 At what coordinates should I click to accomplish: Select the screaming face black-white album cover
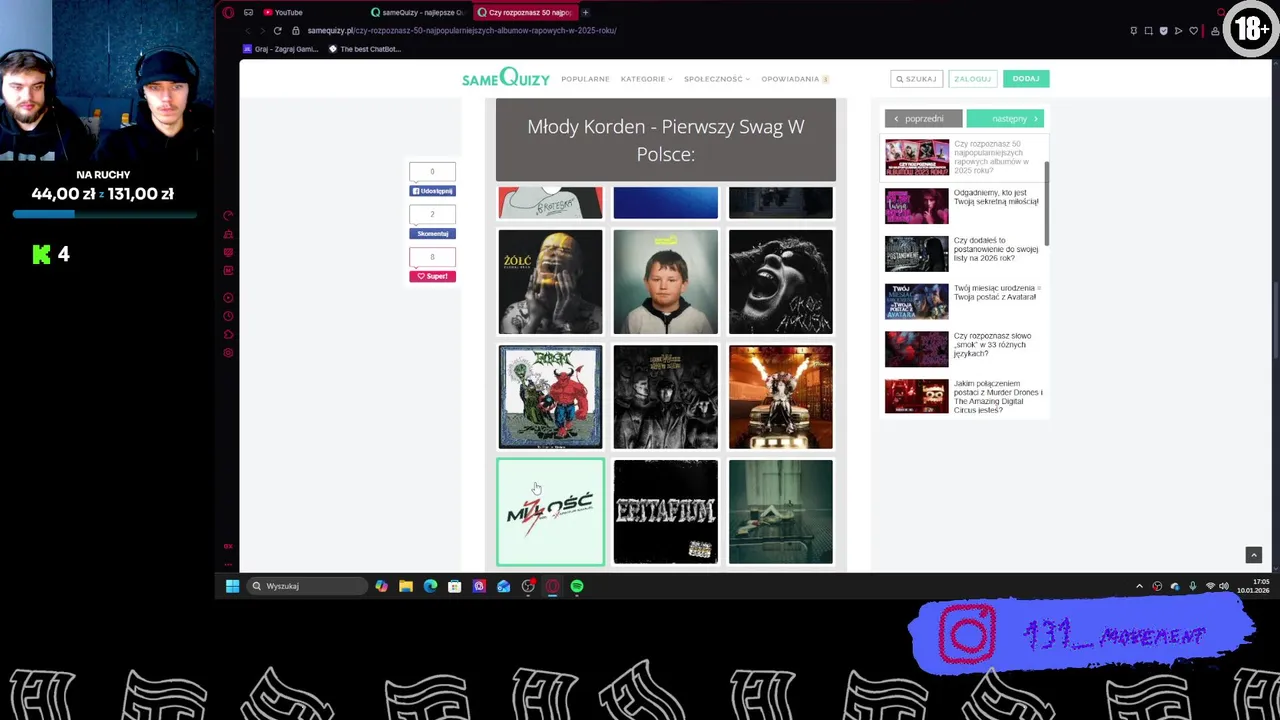[780, 282]
